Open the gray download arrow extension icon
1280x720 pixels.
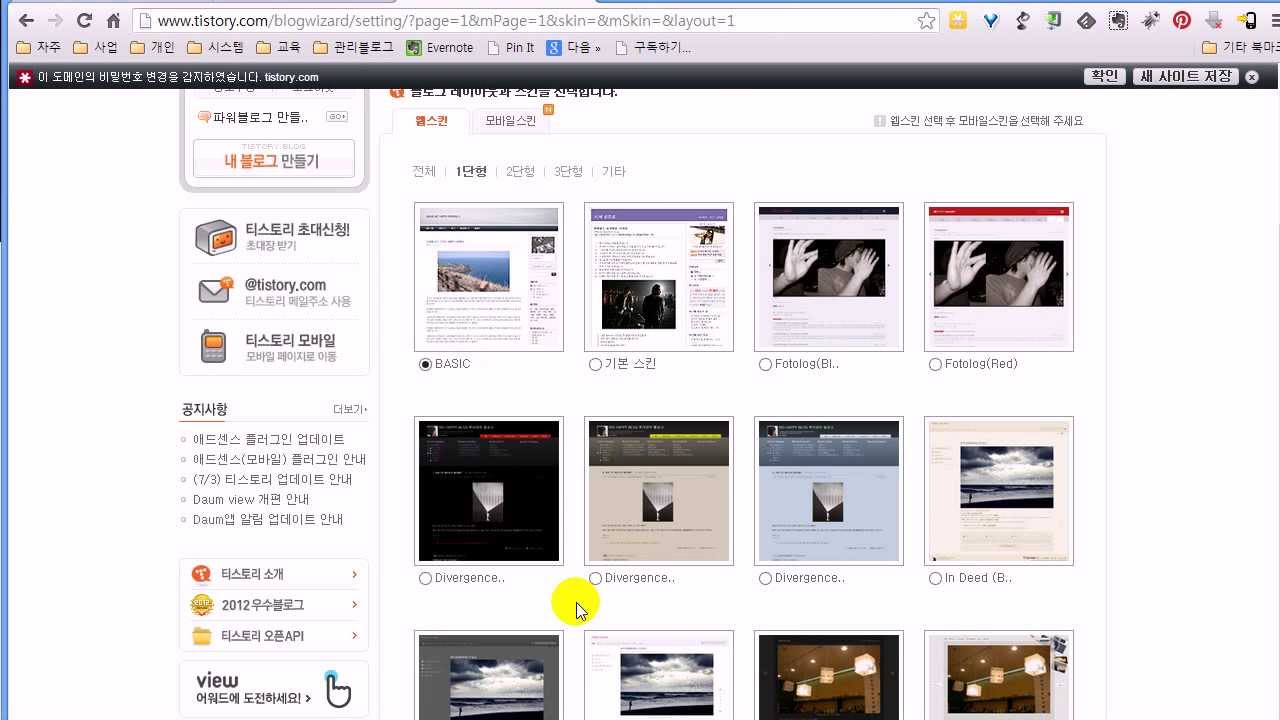(x=1214, y=20)
